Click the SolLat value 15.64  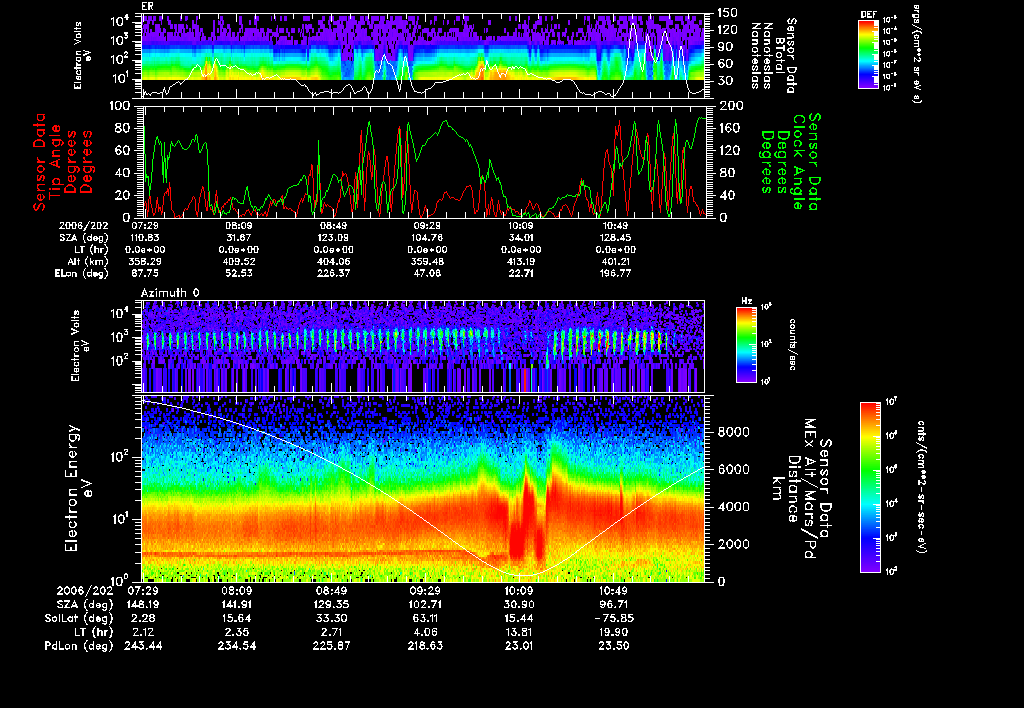pos(237,618)
